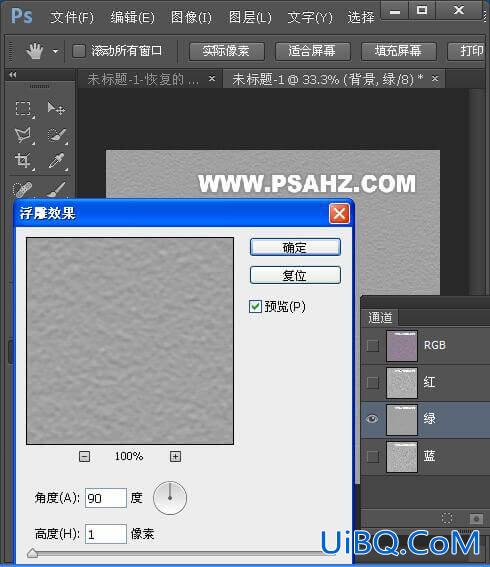The width and height of the screenshot is (490, 567).
Task: Hide the 绿 channel eye icon
Action: 372,419
